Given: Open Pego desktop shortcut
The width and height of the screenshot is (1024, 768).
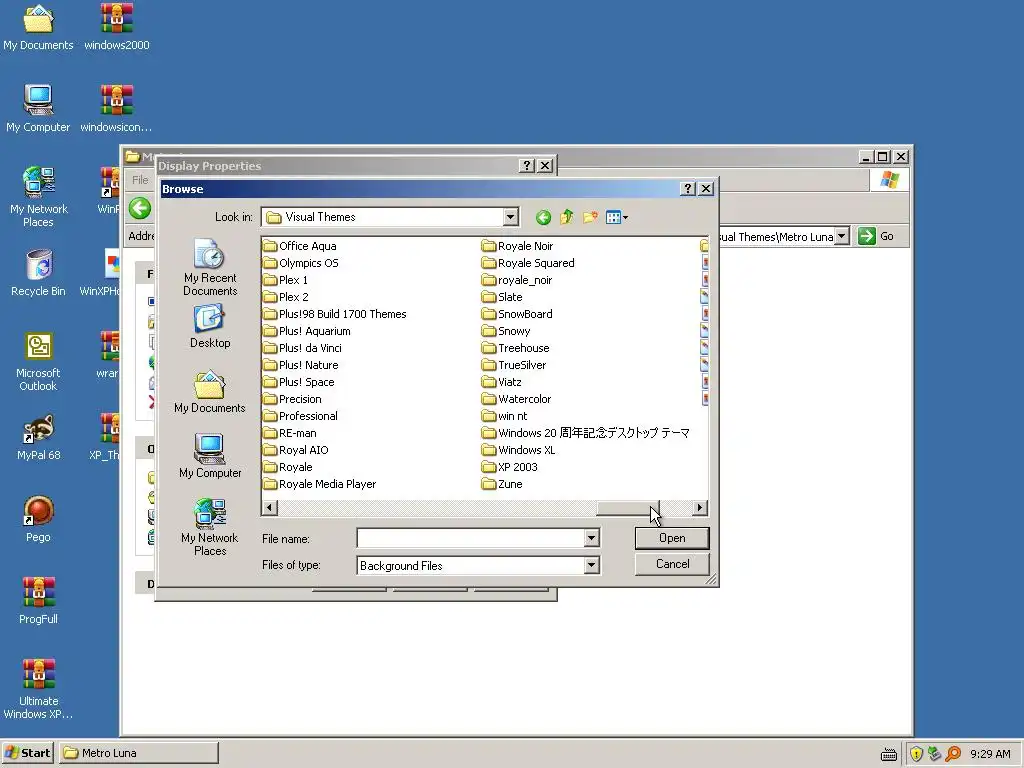Looking at the screenshot, I should pos(38,519).
